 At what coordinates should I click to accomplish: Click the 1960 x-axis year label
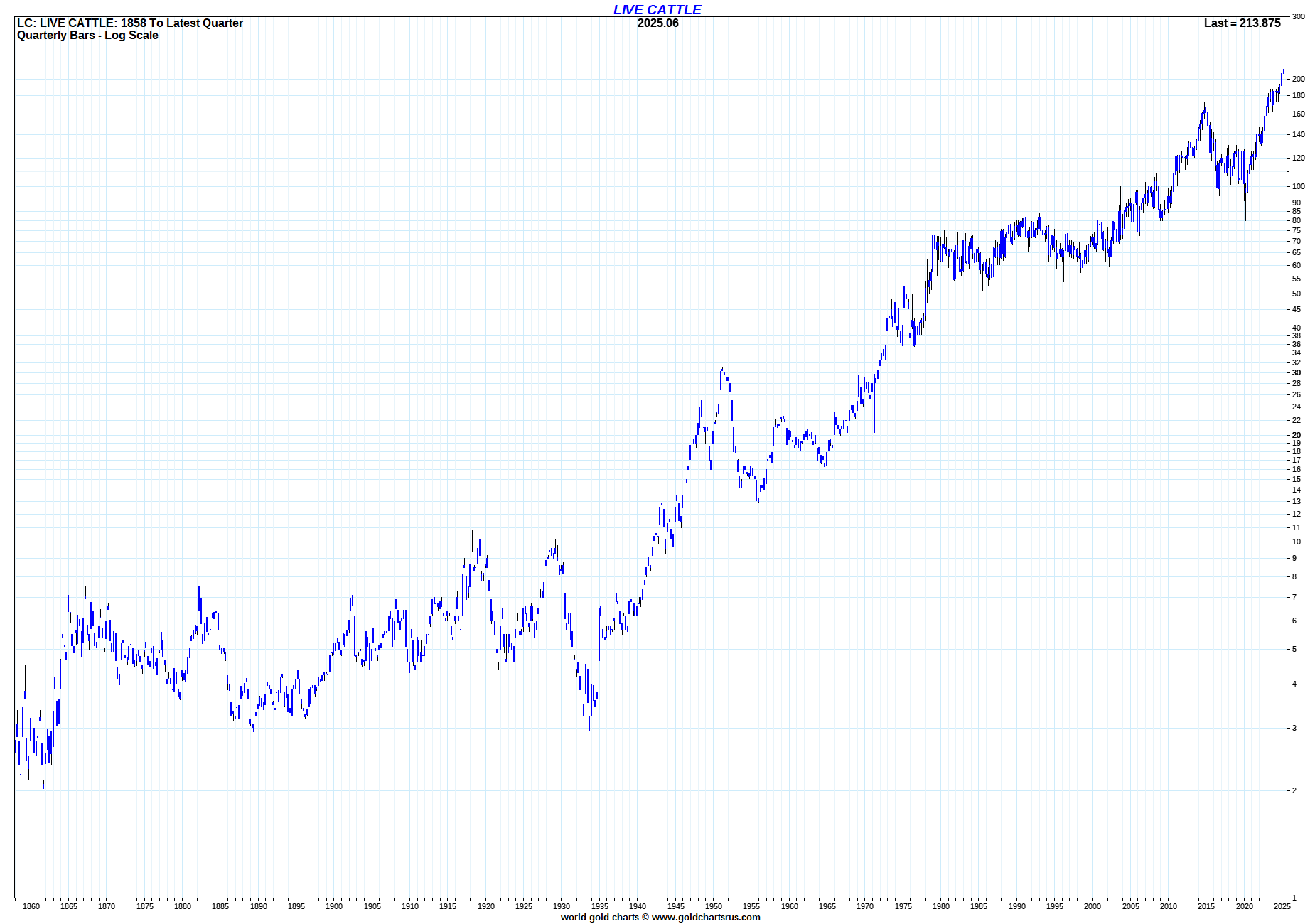tap(790, 906)
